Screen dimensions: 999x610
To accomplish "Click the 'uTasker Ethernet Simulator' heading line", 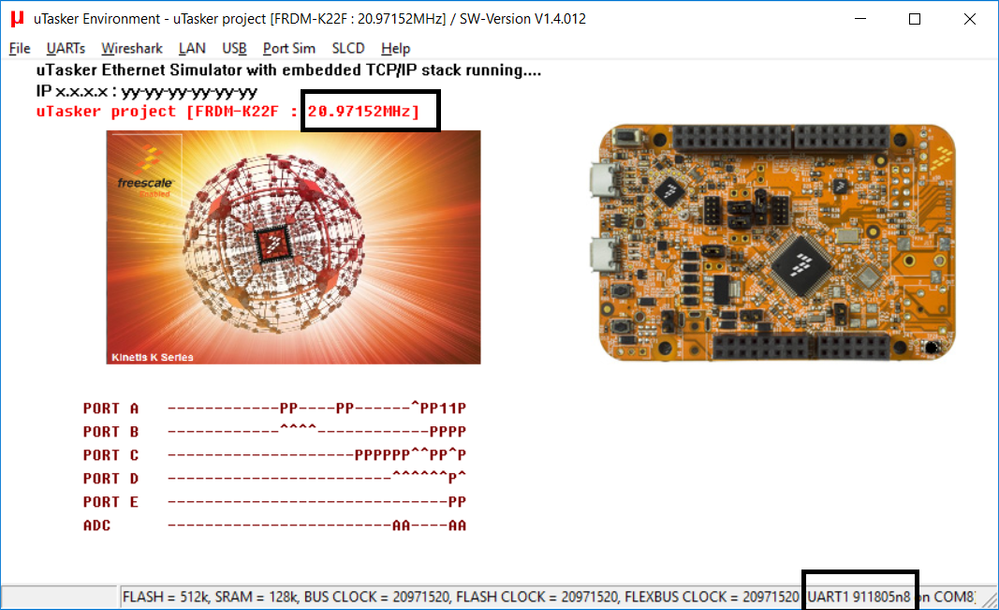I will pyautogui.click(x=289, y=70).
